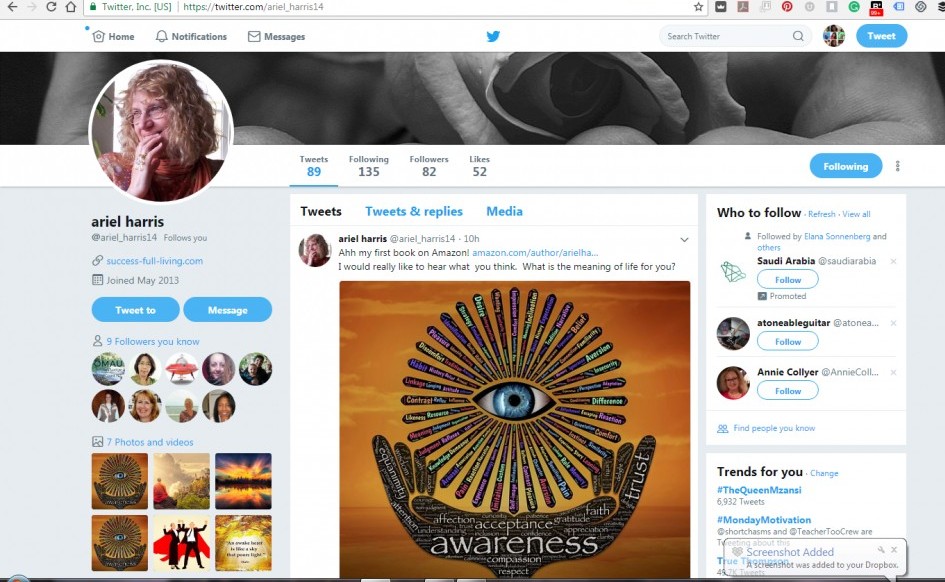The height and width of the screenshot is (582, 945).
Task: Open #TheQueenMzansi trend
Action: pos(759,490)
